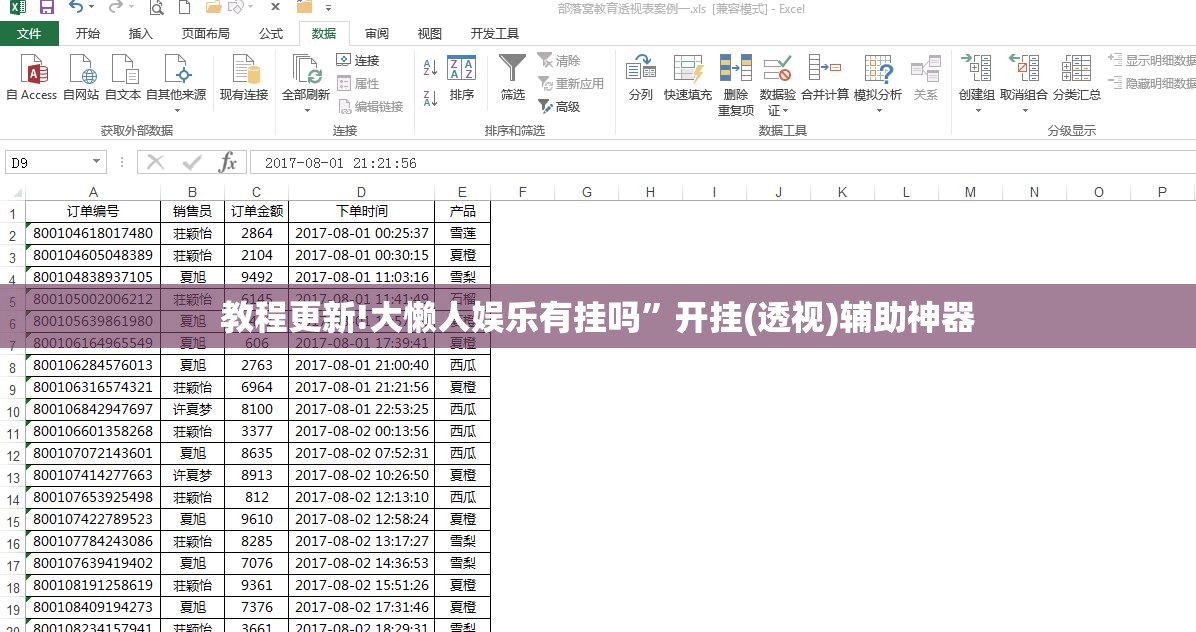Click Reapply (重新应用) filter
This screenshot has width=1196, height=632.
pos(571,83)
